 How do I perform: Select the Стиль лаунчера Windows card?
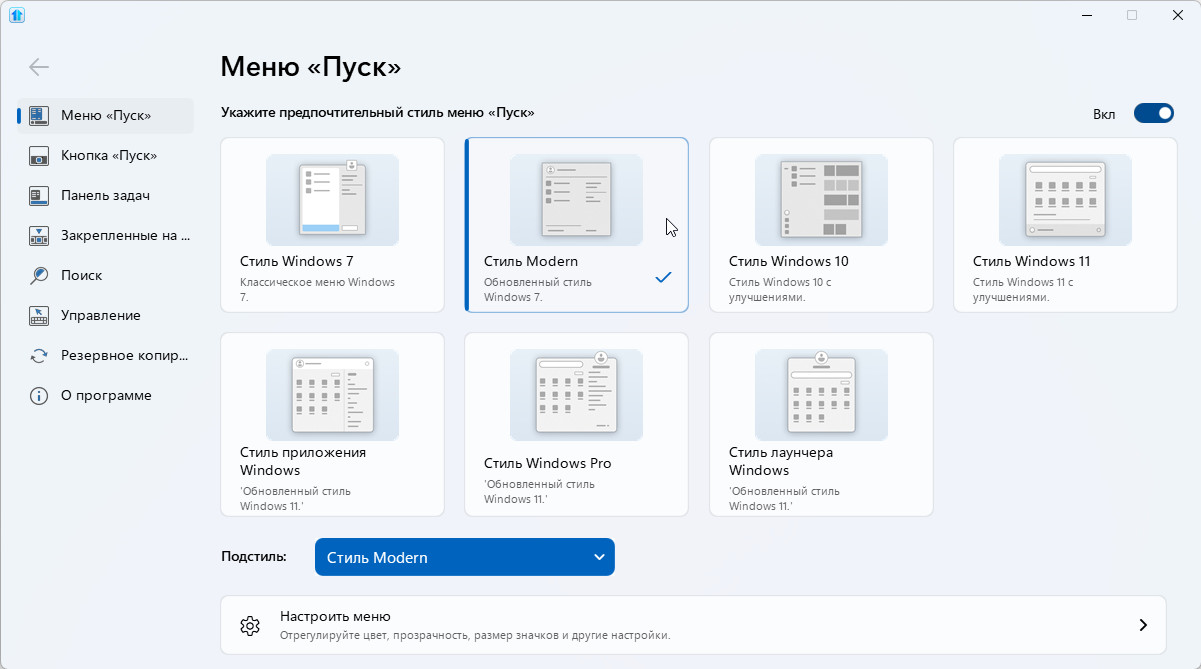pos(820,424)
